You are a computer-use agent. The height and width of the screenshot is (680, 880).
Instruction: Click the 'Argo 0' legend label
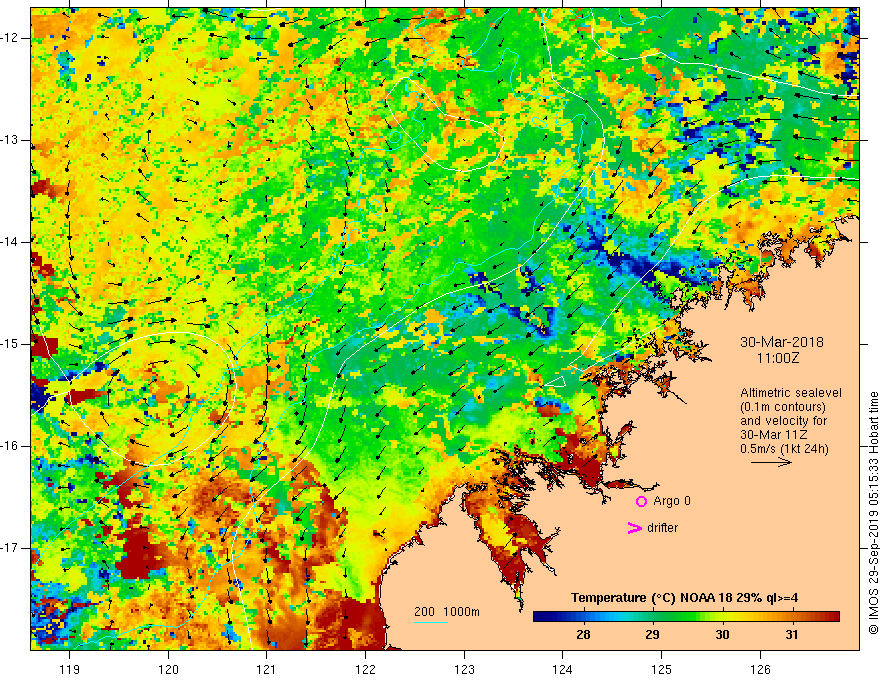(671, 501)
